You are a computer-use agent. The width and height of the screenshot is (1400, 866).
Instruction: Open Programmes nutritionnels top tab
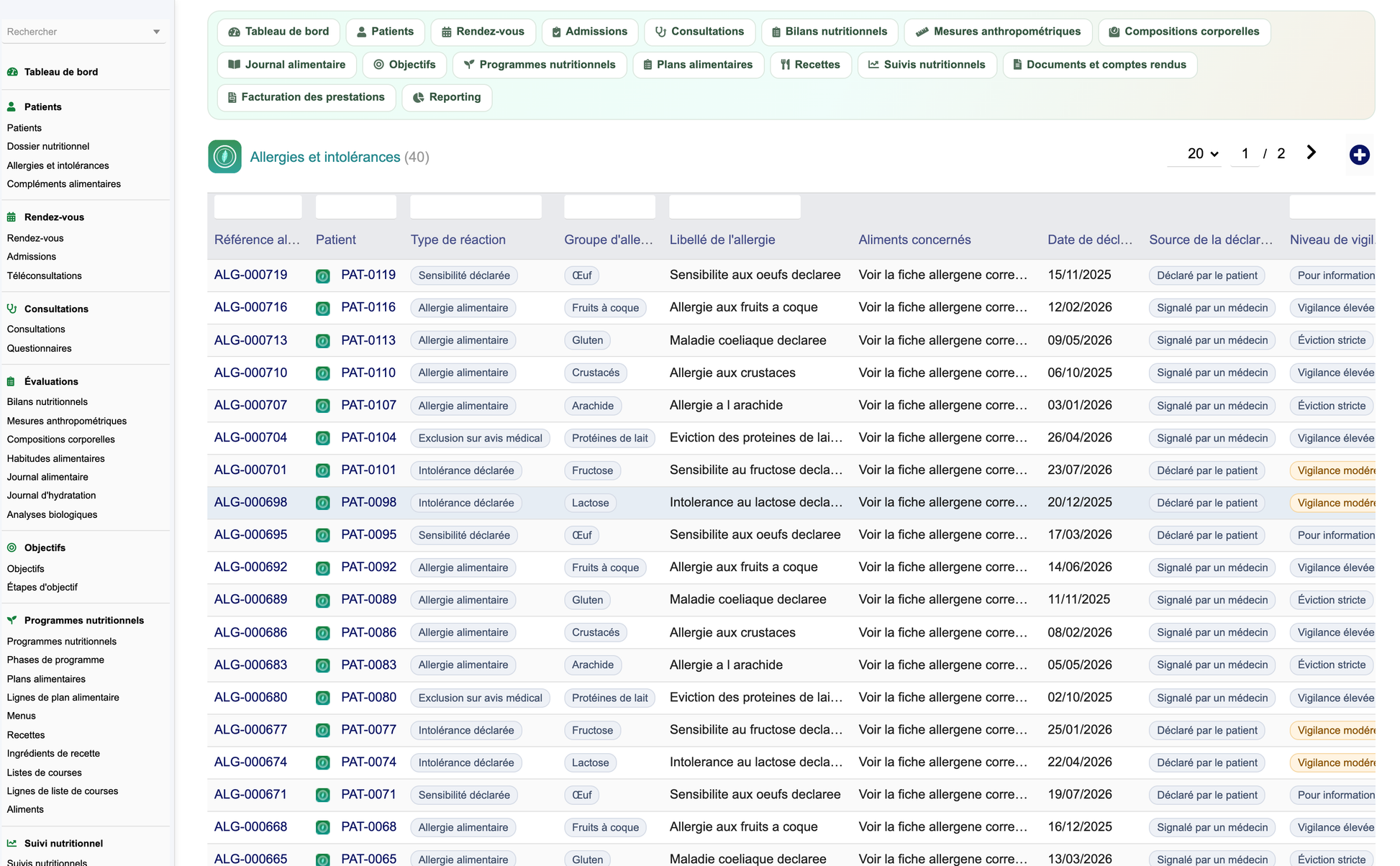540,65
